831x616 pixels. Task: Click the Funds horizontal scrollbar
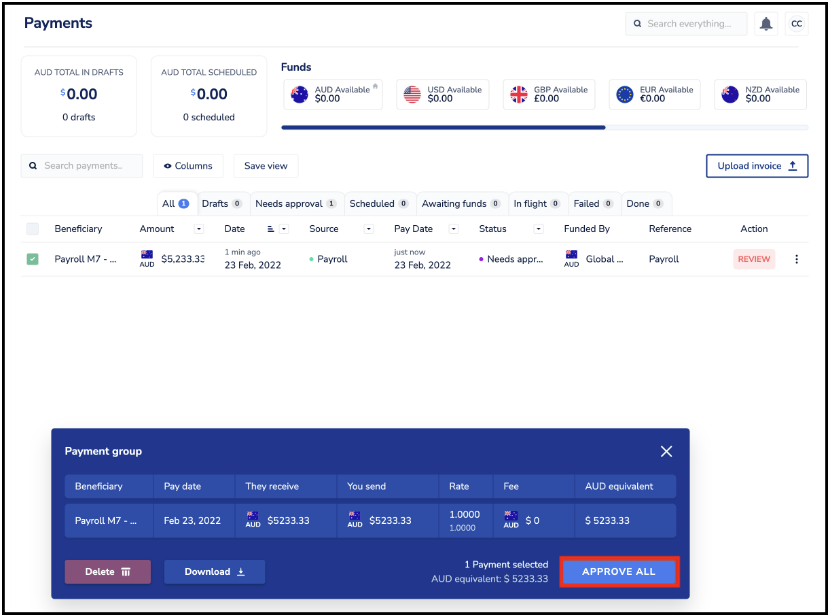click(544, 127)
